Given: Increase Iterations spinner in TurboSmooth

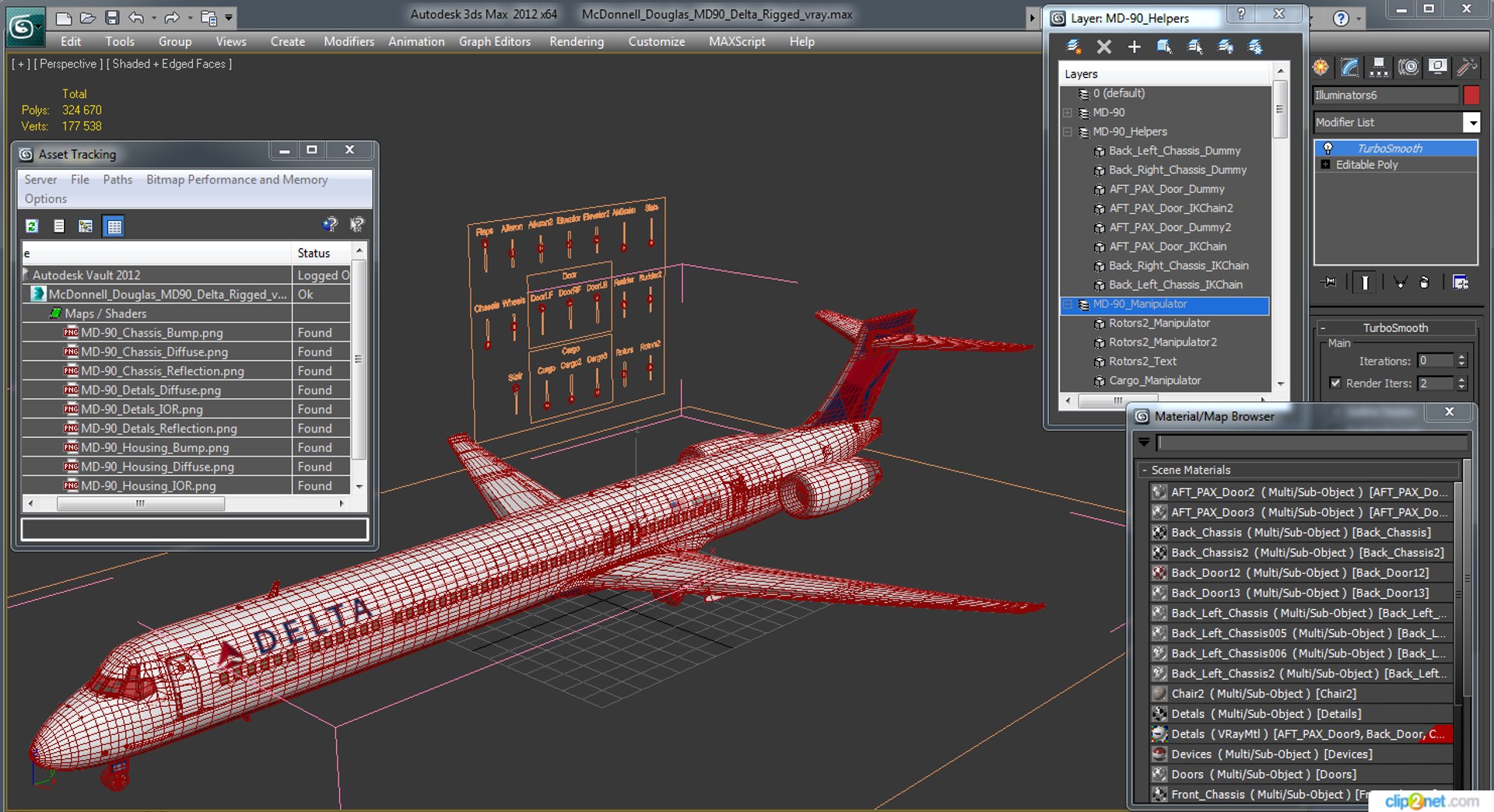Looking at the screenshot, I should 1462,357.
